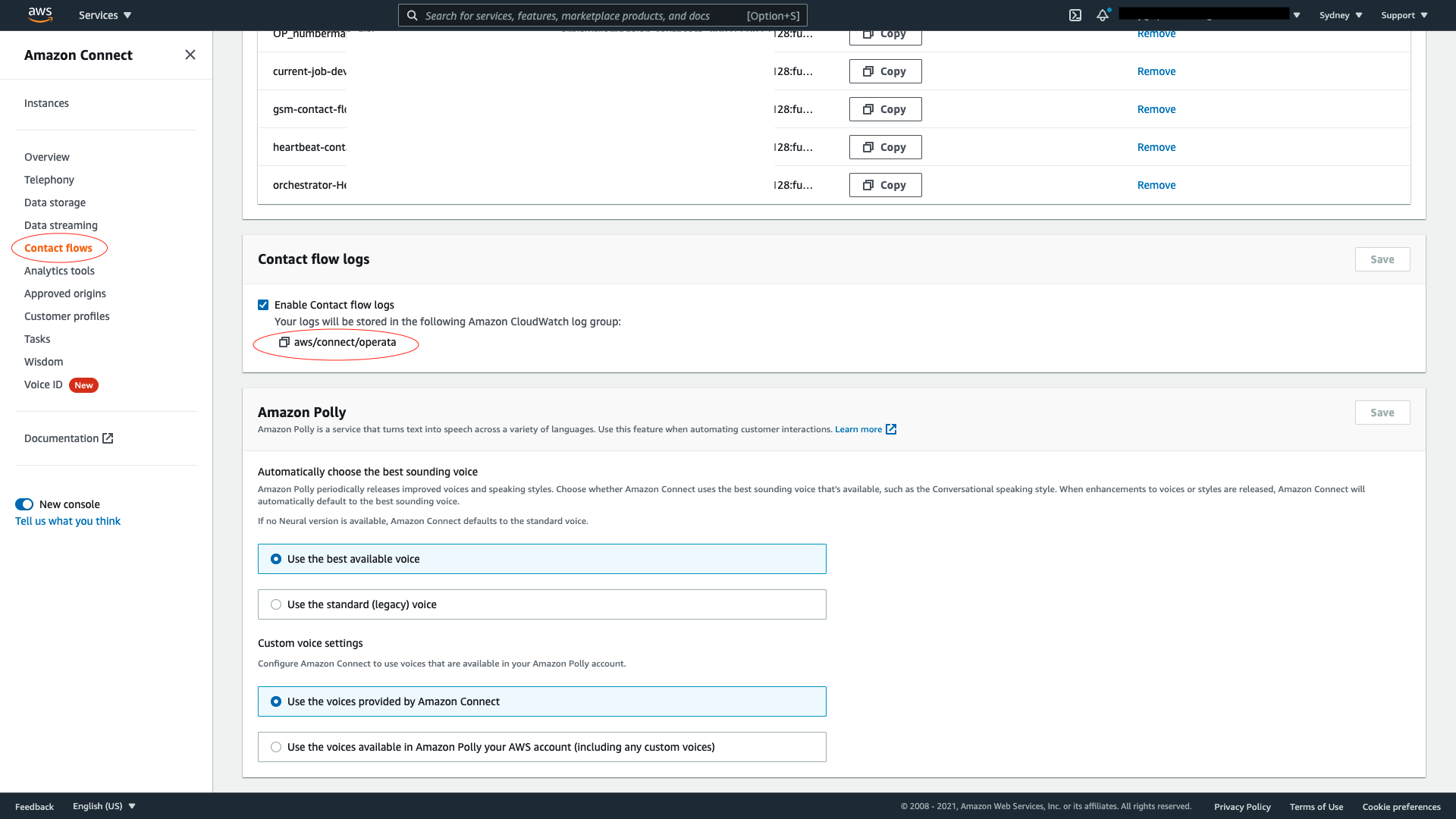Copy the heartbeat-cont function ARN
This screenshot has height=819, width=1456.
(885, 147)
